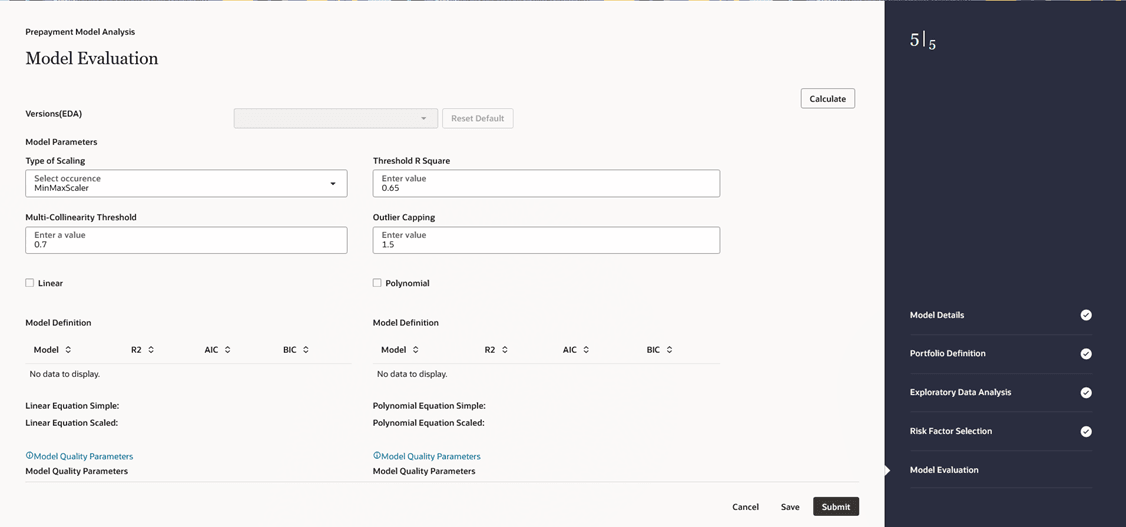This screenshot has width=1126, height=527.
Task: Sort polynomial table by BIC column
Action: [x=669, y=350]
